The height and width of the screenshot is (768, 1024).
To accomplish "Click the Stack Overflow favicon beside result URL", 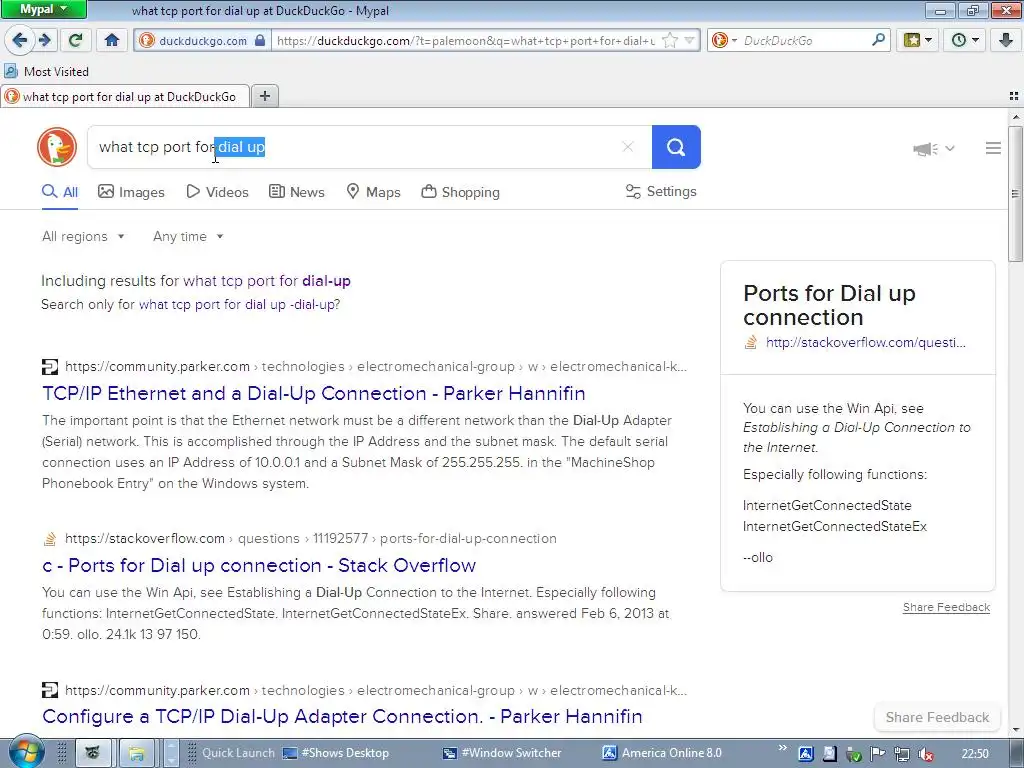I will (50, 539).
